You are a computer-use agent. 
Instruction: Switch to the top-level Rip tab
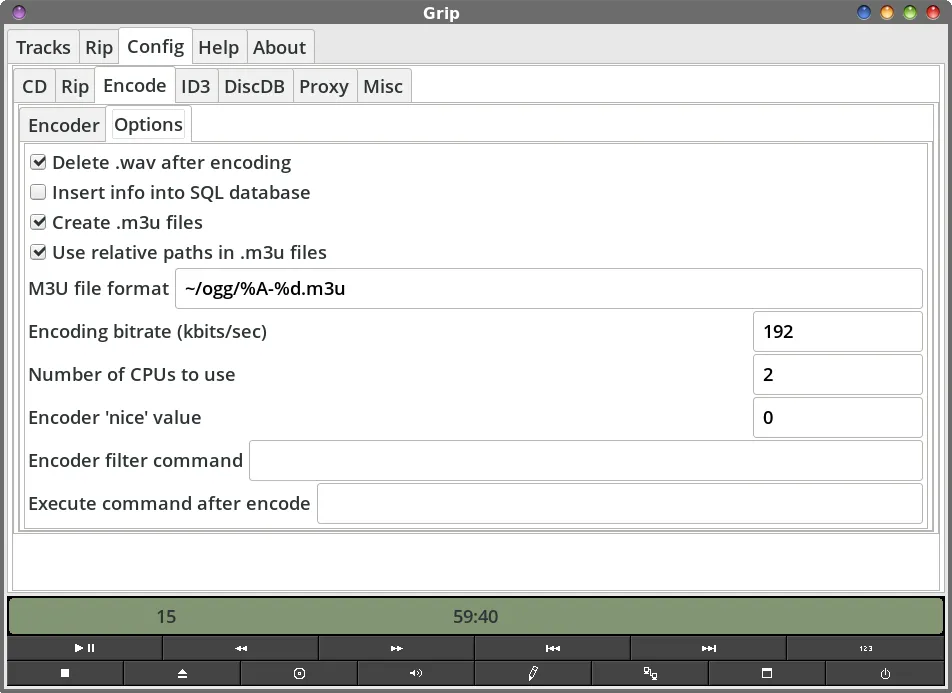tap(99, 47)
